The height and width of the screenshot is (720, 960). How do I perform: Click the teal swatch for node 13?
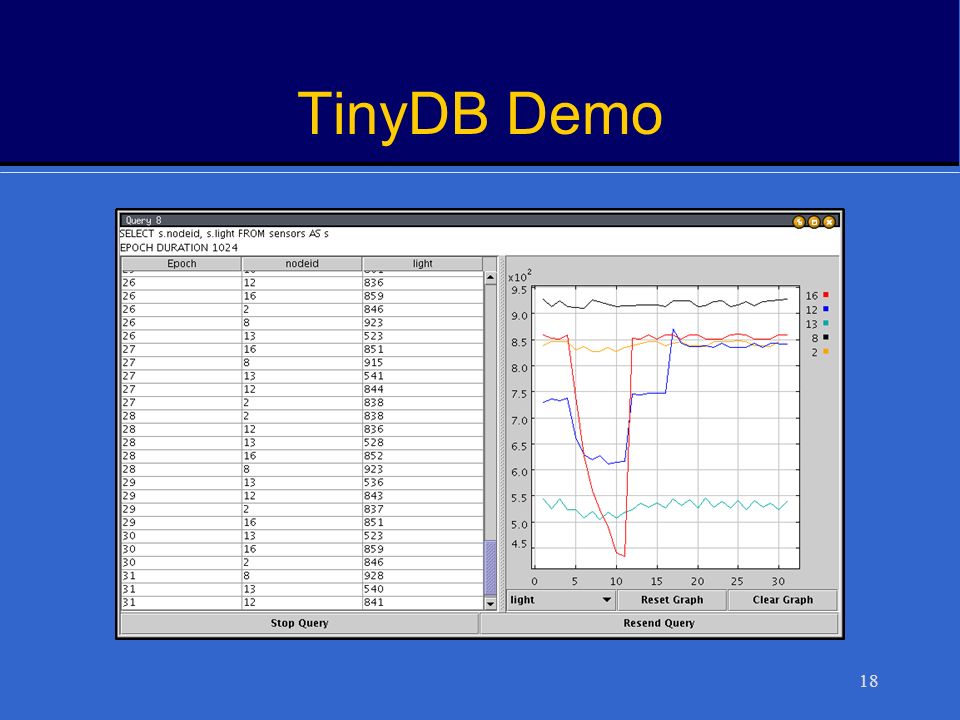pos(826,323)
